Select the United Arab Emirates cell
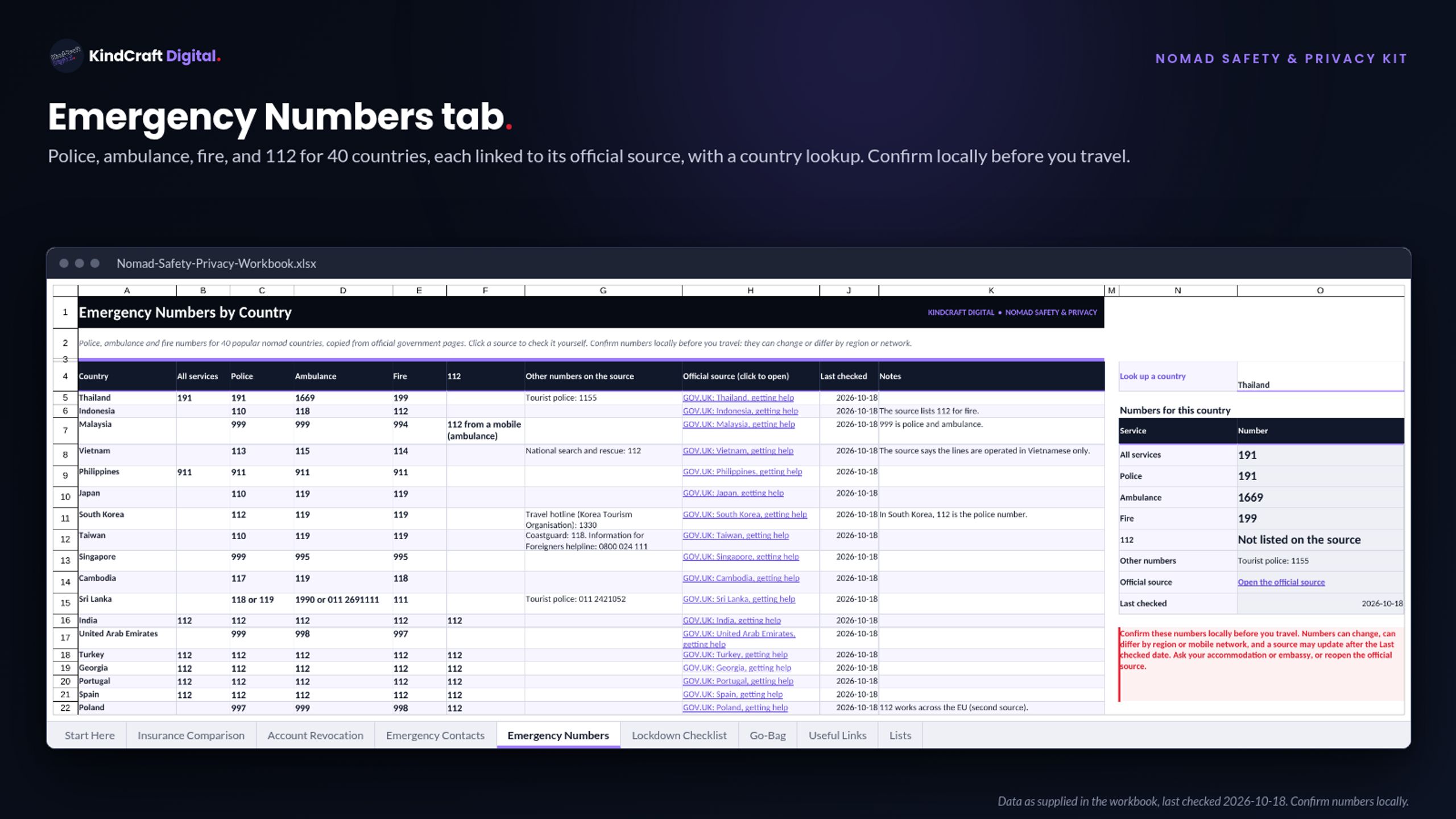This screenshot has height=819, width=1456. (127, 638)
